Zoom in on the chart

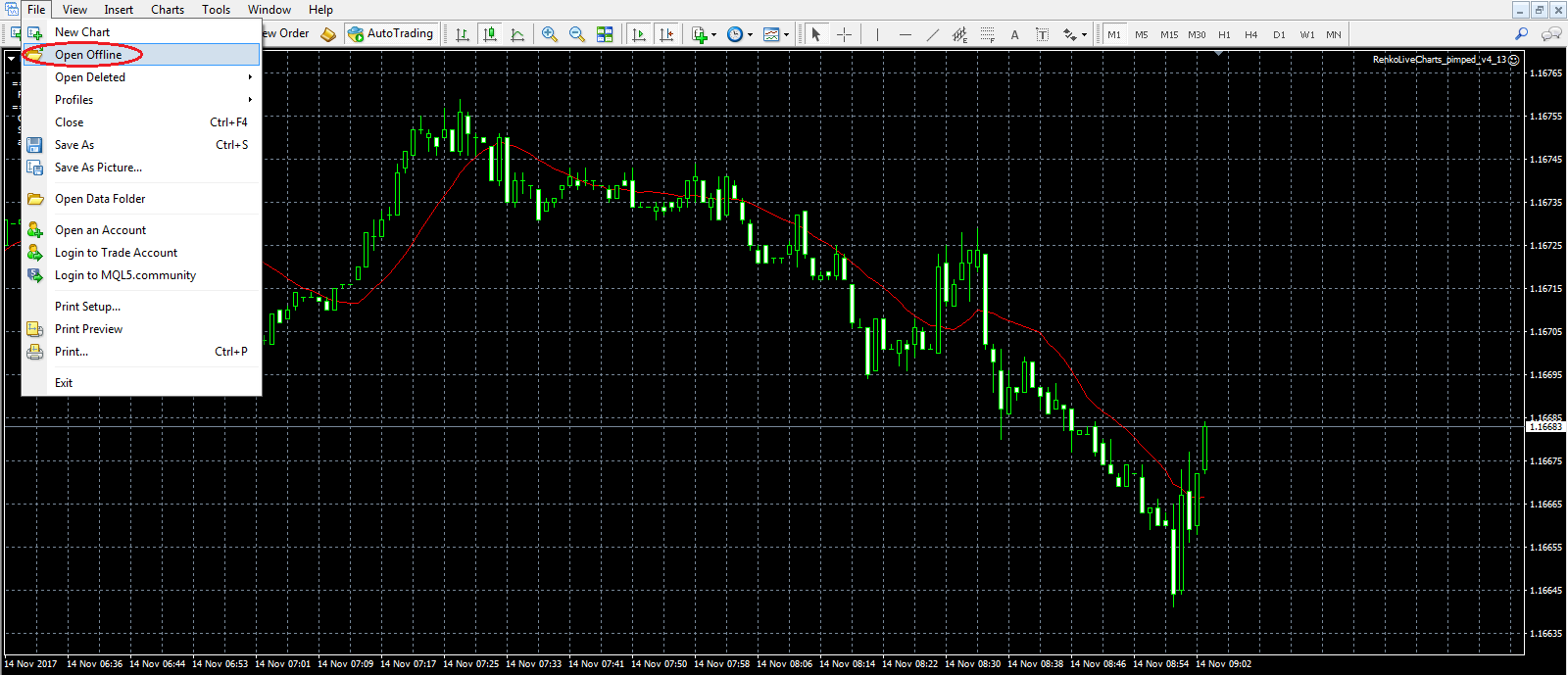pos(550,34)
